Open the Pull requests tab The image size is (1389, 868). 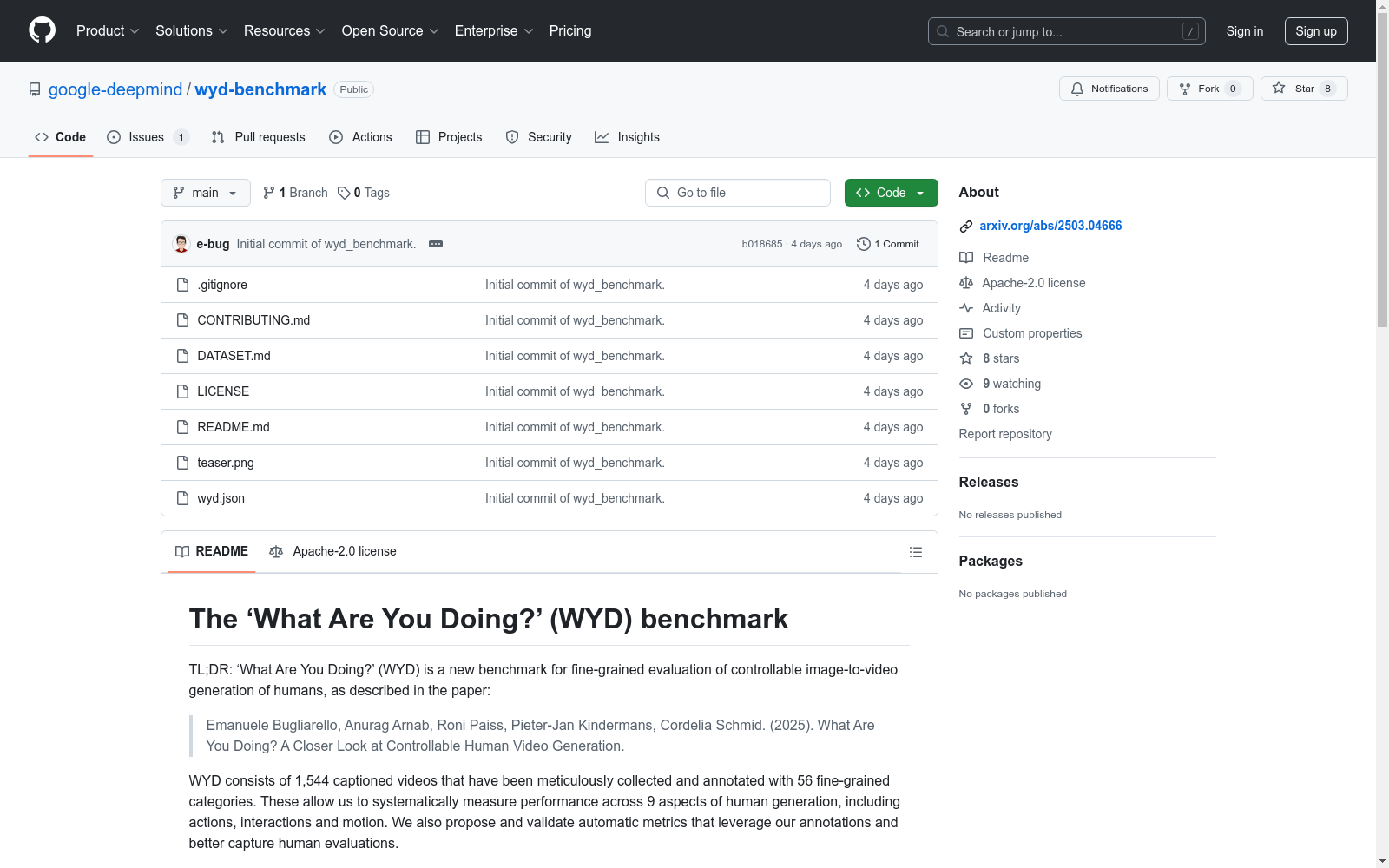point(259,137)
